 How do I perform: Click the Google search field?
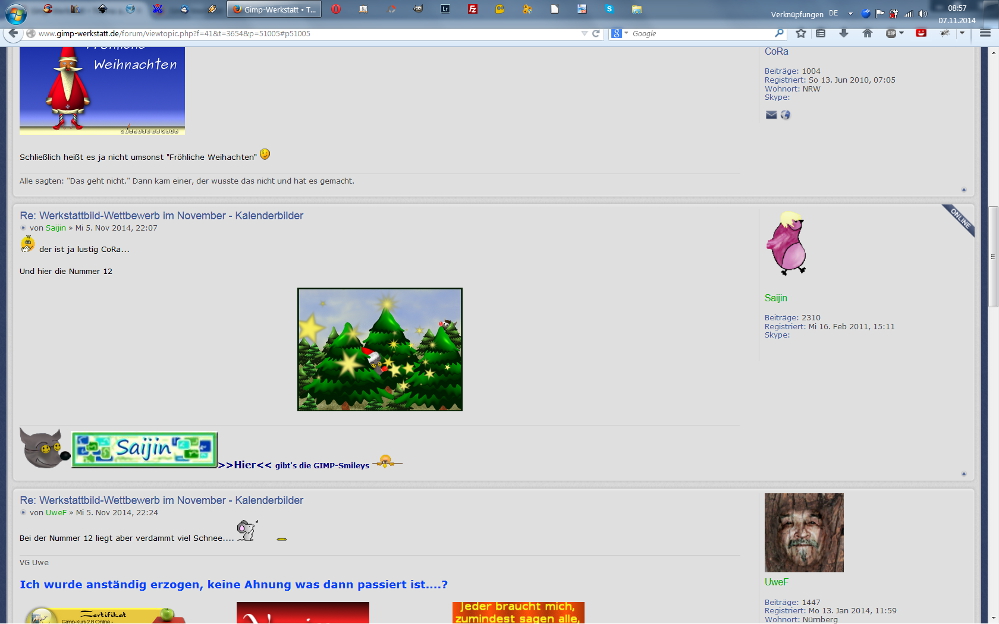pos(701,33)
